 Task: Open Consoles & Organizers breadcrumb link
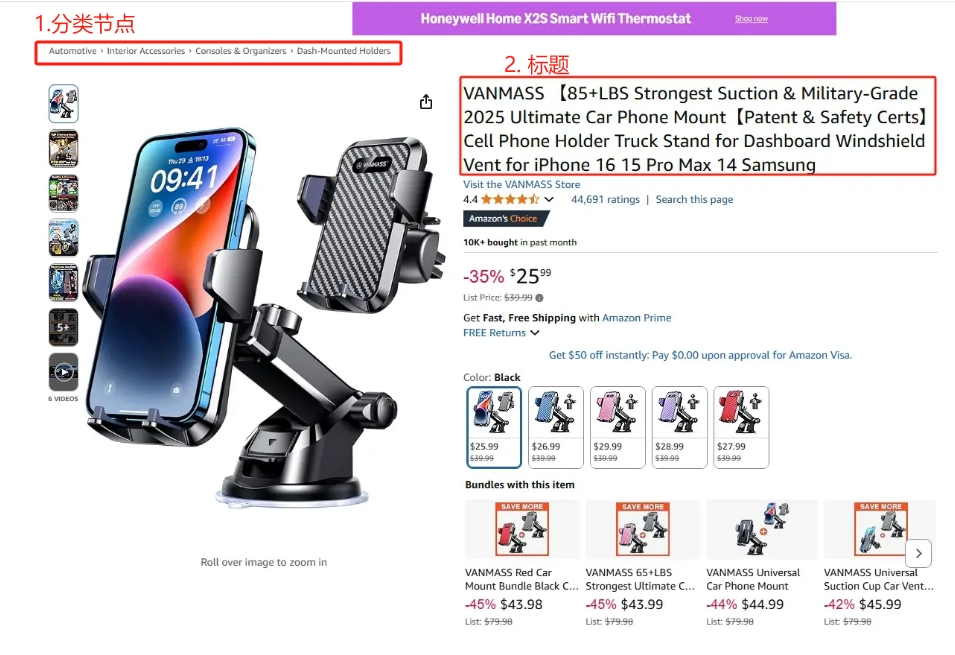pyautogui.click(x=241, y=51)
